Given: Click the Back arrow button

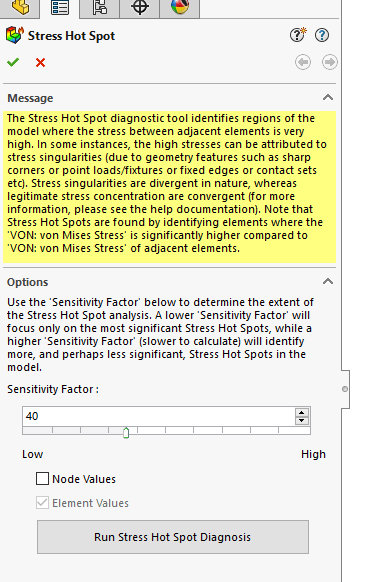Looking at the screenshot, I should click(303, 62).
